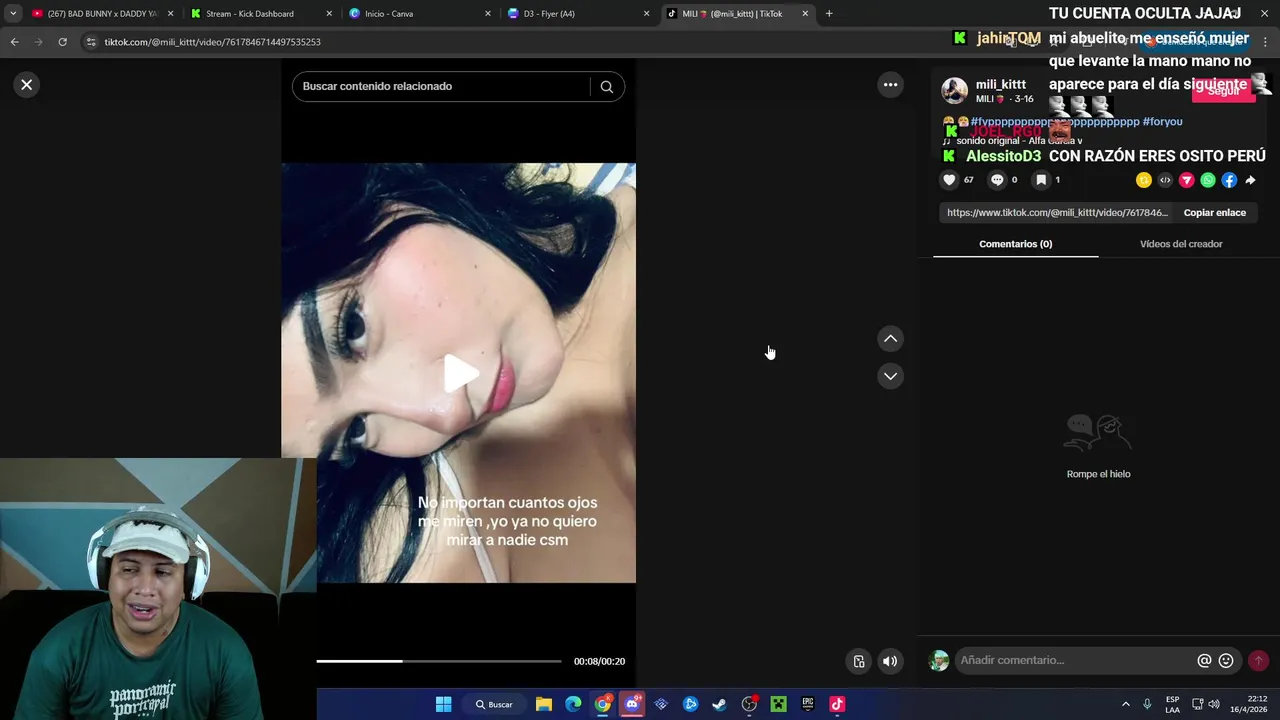Open a new browser tab with plus
Screen dimensions: 1280x720
(x=829, y=14)
